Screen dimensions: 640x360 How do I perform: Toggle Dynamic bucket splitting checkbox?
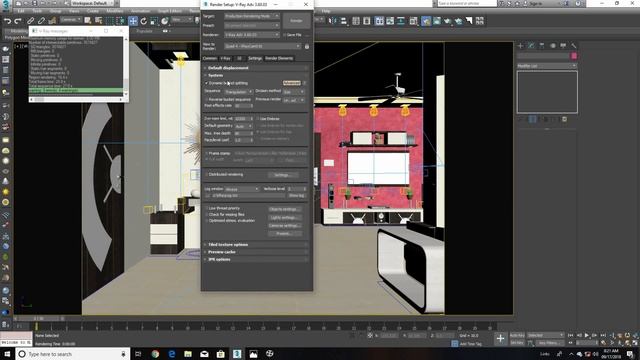(206, 83)
